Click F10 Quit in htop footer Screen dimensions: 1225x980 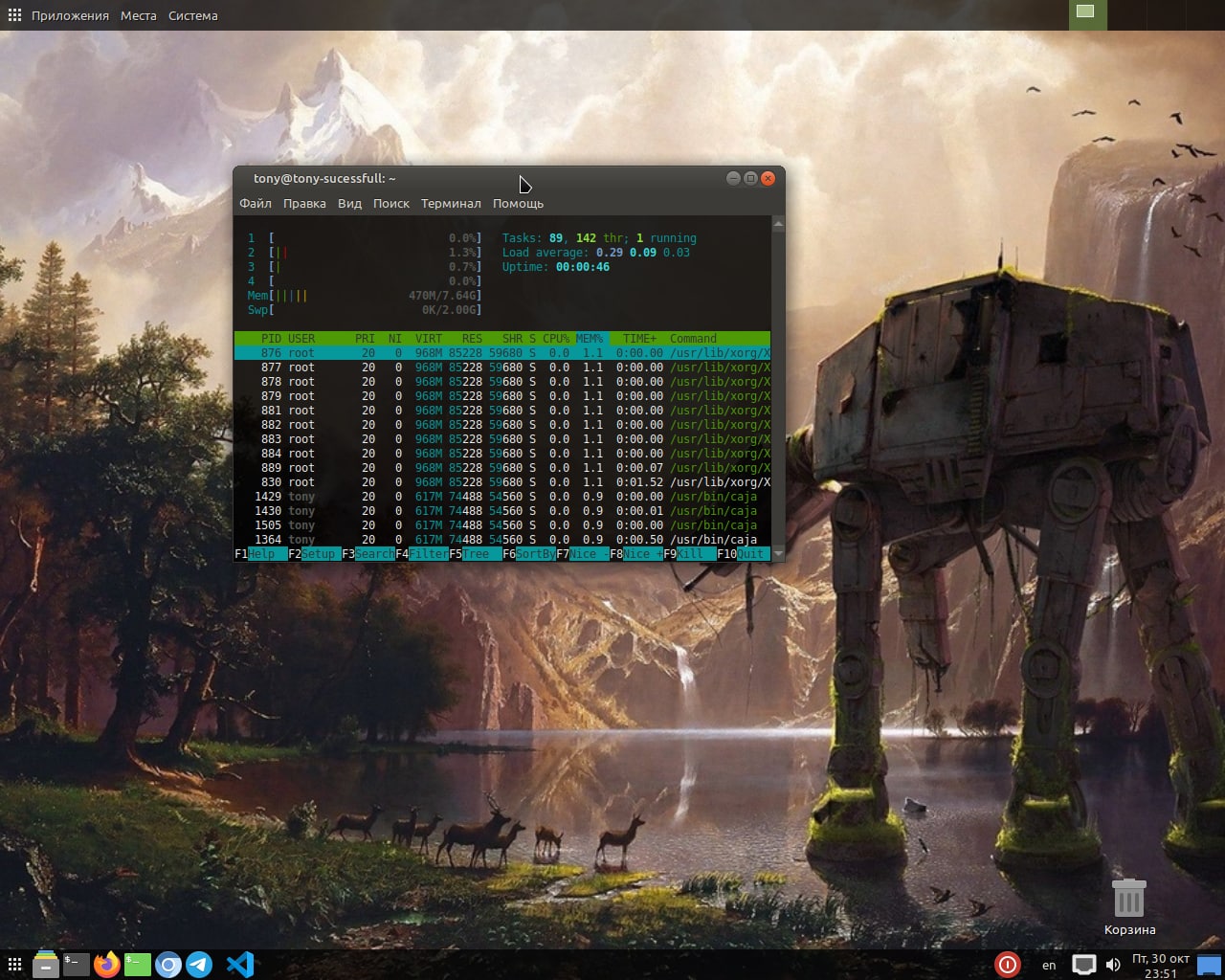pos(744,554)
